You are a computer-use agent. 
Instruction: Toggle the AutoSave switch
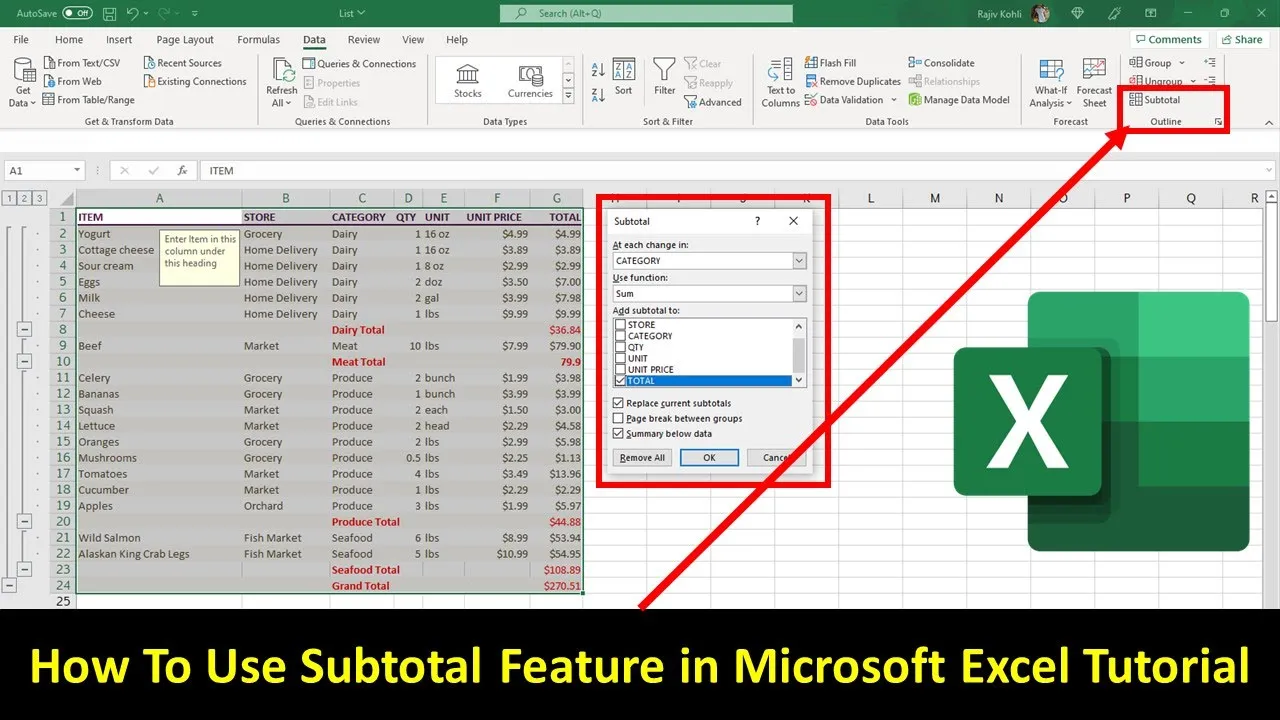tap(78, 13)
